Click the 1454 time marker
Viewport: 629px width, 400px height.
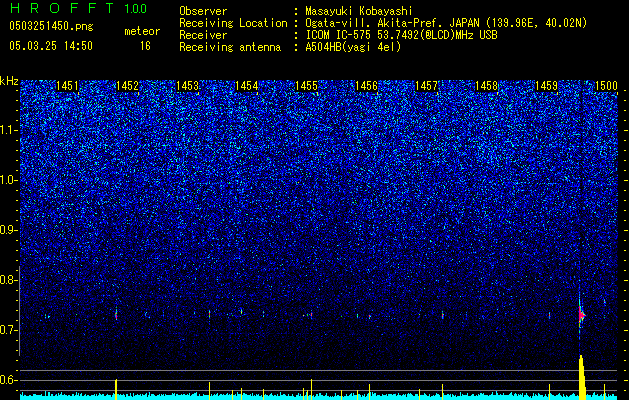246,86
